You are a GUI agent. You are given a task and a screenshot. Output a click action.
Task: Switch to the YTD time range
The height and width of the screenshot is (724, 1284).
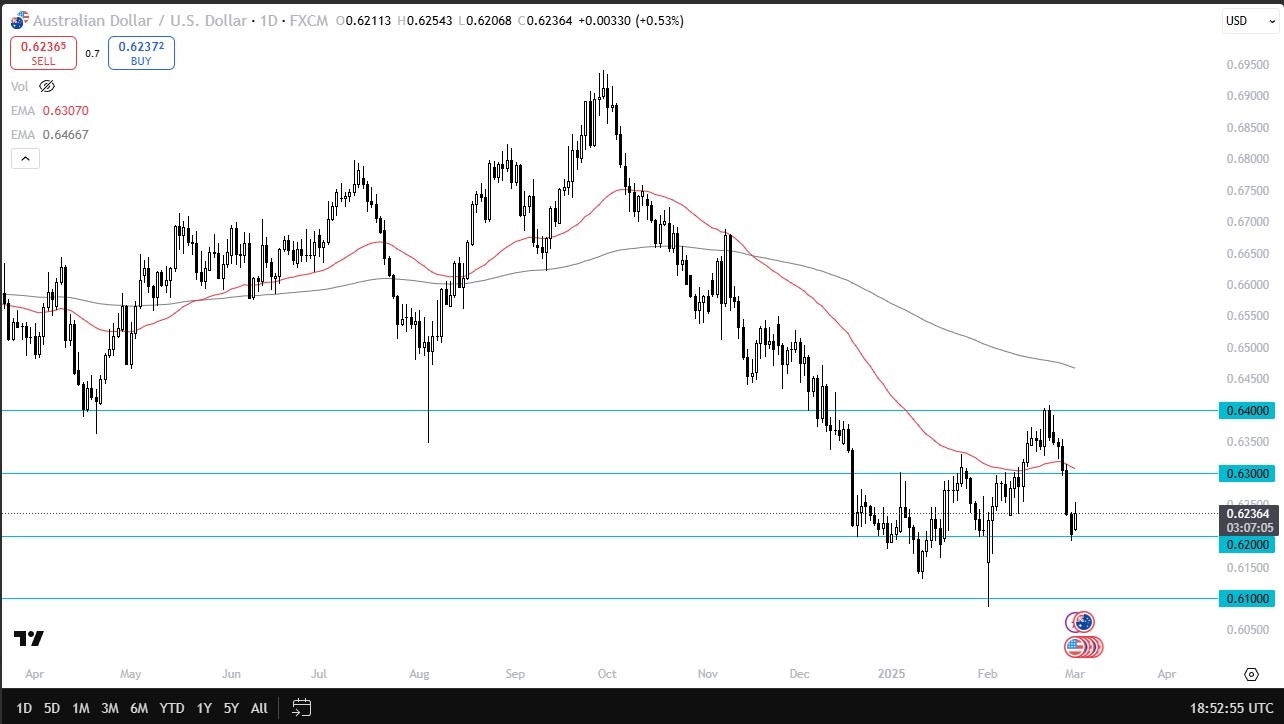tap(172, 708)
